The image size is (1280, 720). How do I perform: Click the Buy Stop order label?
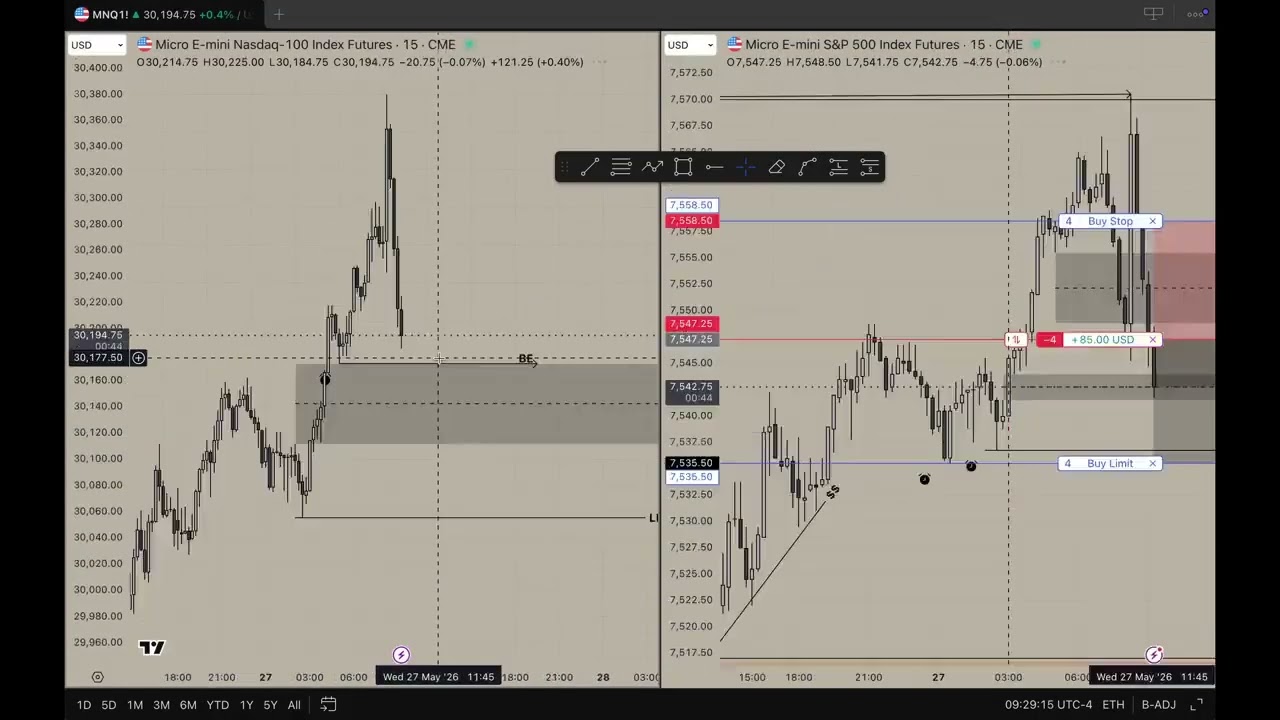[1110, 221]
